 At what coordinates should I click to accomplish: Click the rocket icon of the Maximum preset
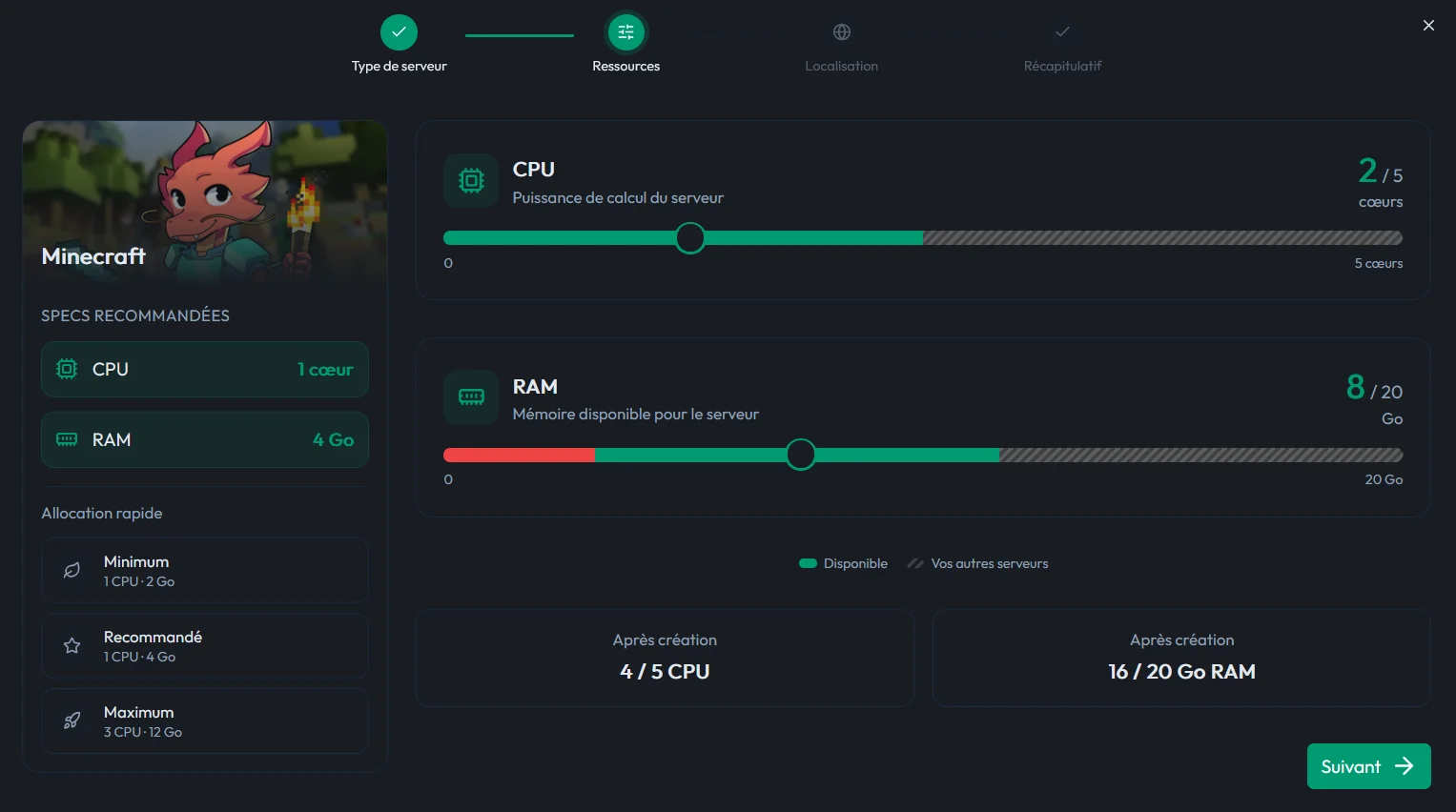tap(72, 721)
